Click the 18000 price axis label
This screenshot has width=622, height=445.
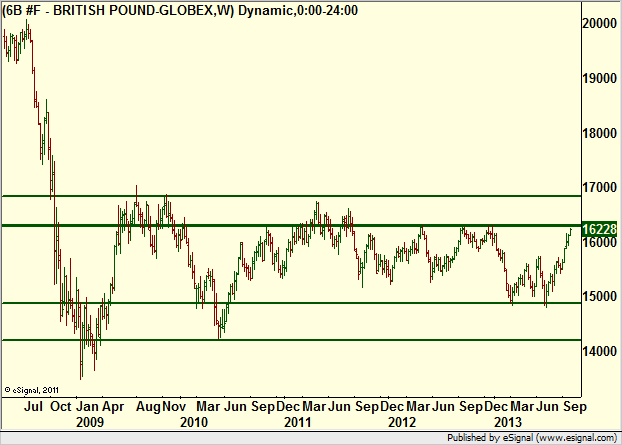599,133
